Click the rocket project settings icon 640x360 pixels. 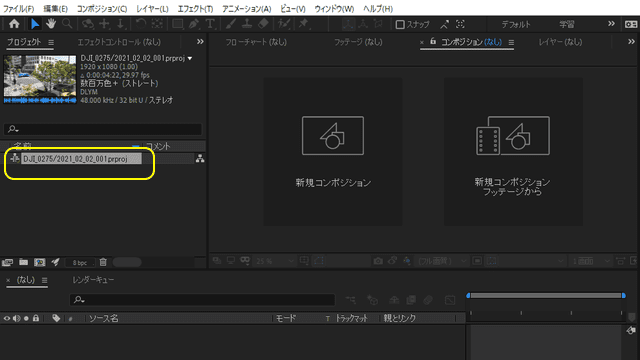coord(56,262)
